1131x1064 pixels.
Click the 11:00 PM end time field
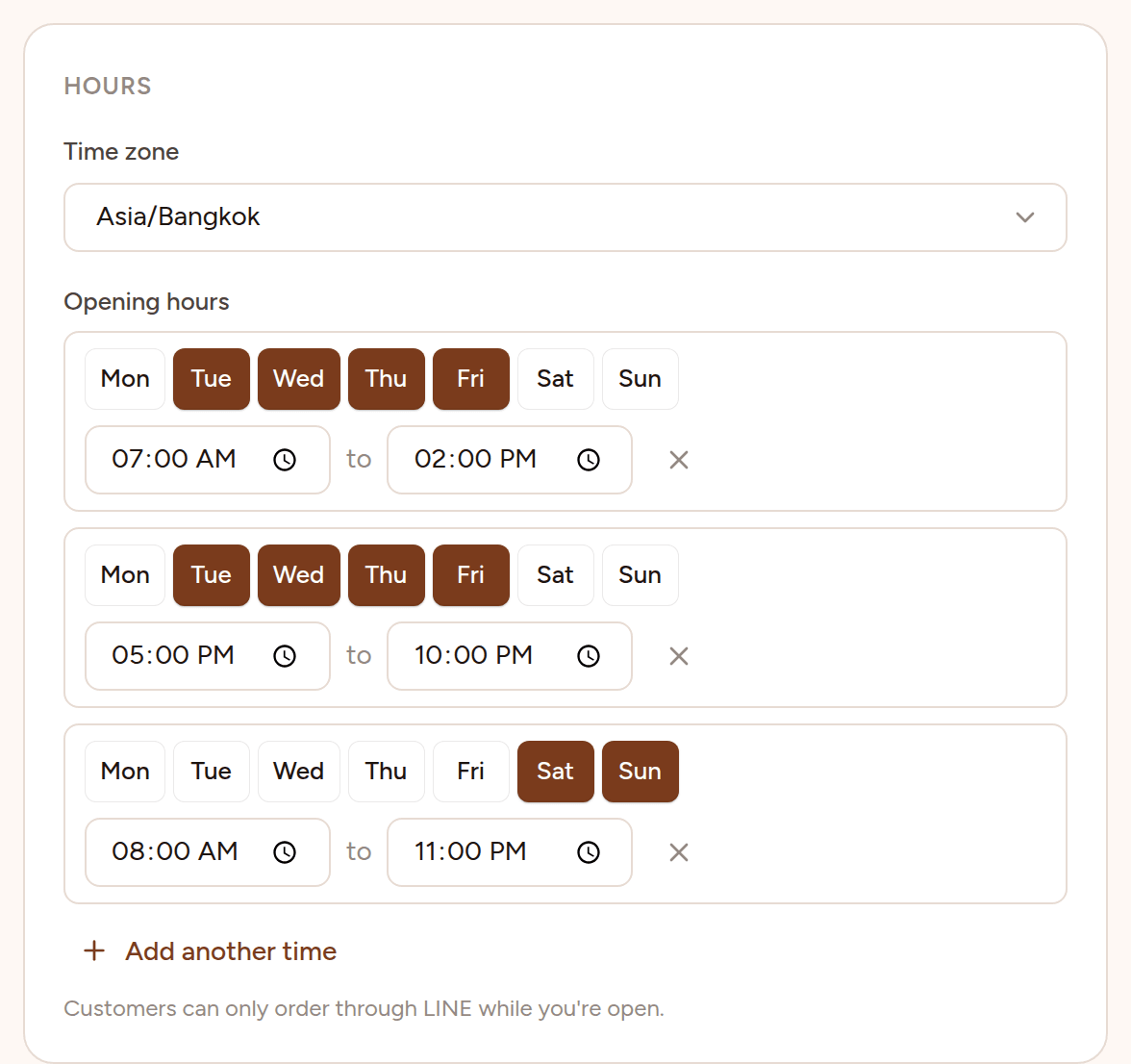tap(510, 852)
